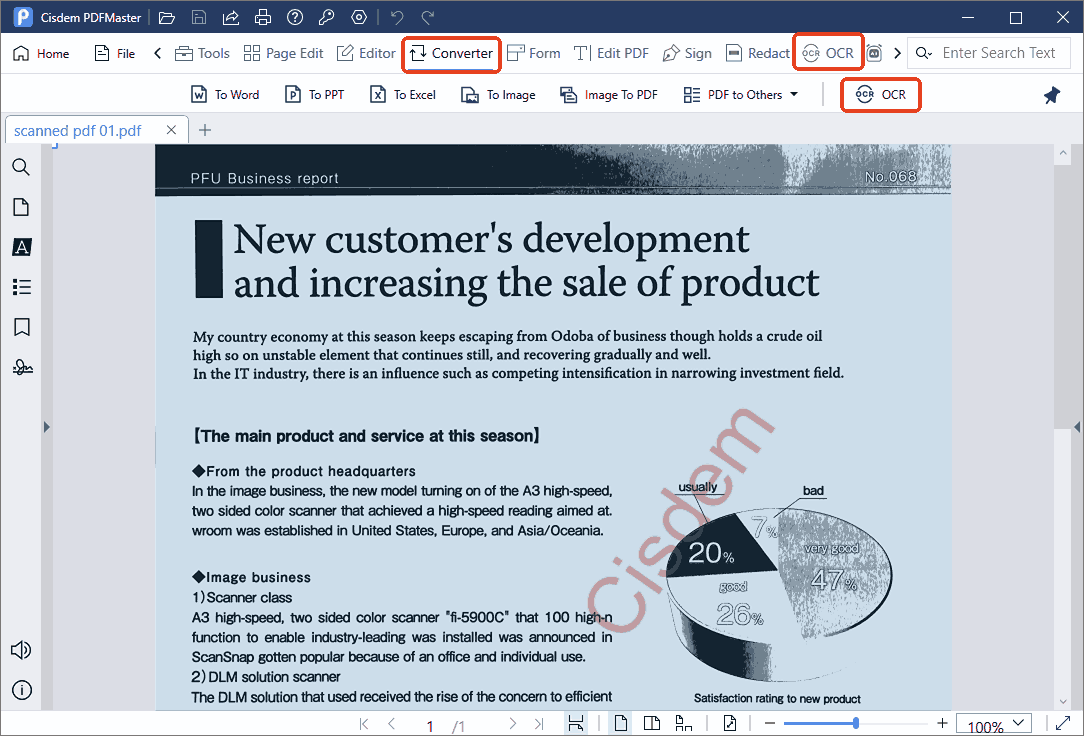This screenshot has width=1084, height=736.
Task: Click the AI robot icon next to OCR
Action: (875, 53)
